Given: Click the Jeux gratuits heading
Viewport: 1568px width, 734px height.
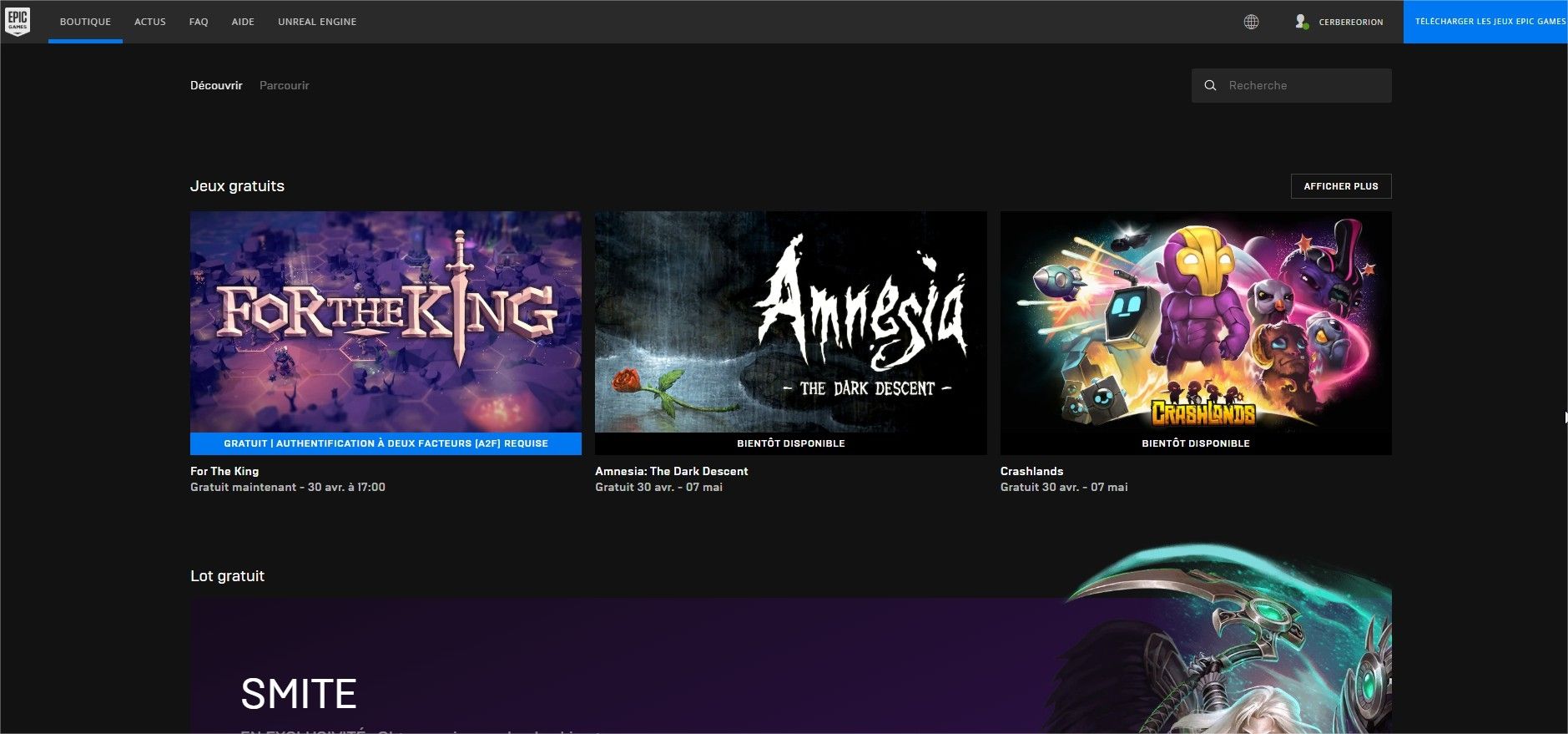Looking at the screenshot, I should [237, 186].
